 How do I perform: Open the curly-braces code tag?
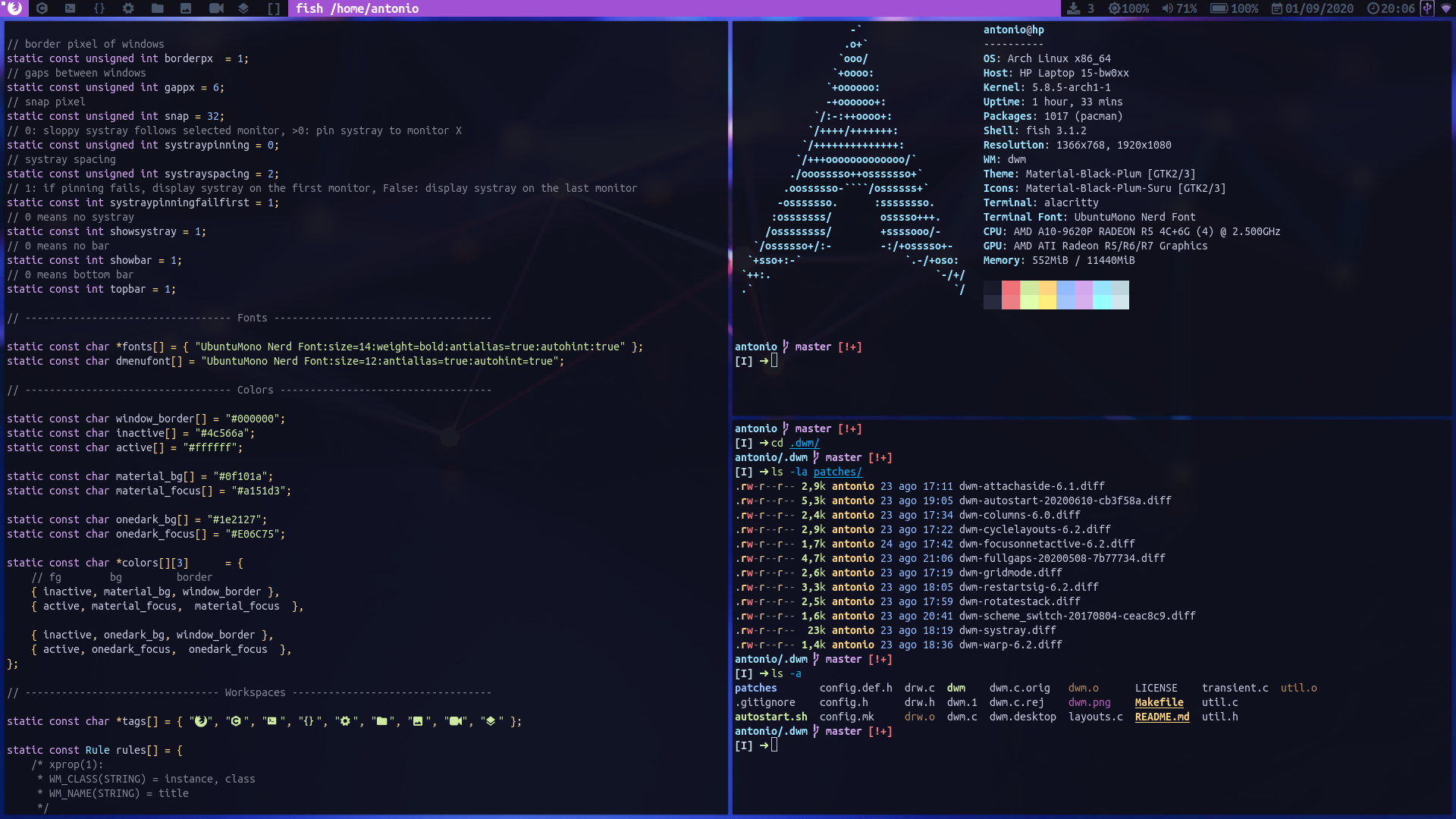pos(99,8)
